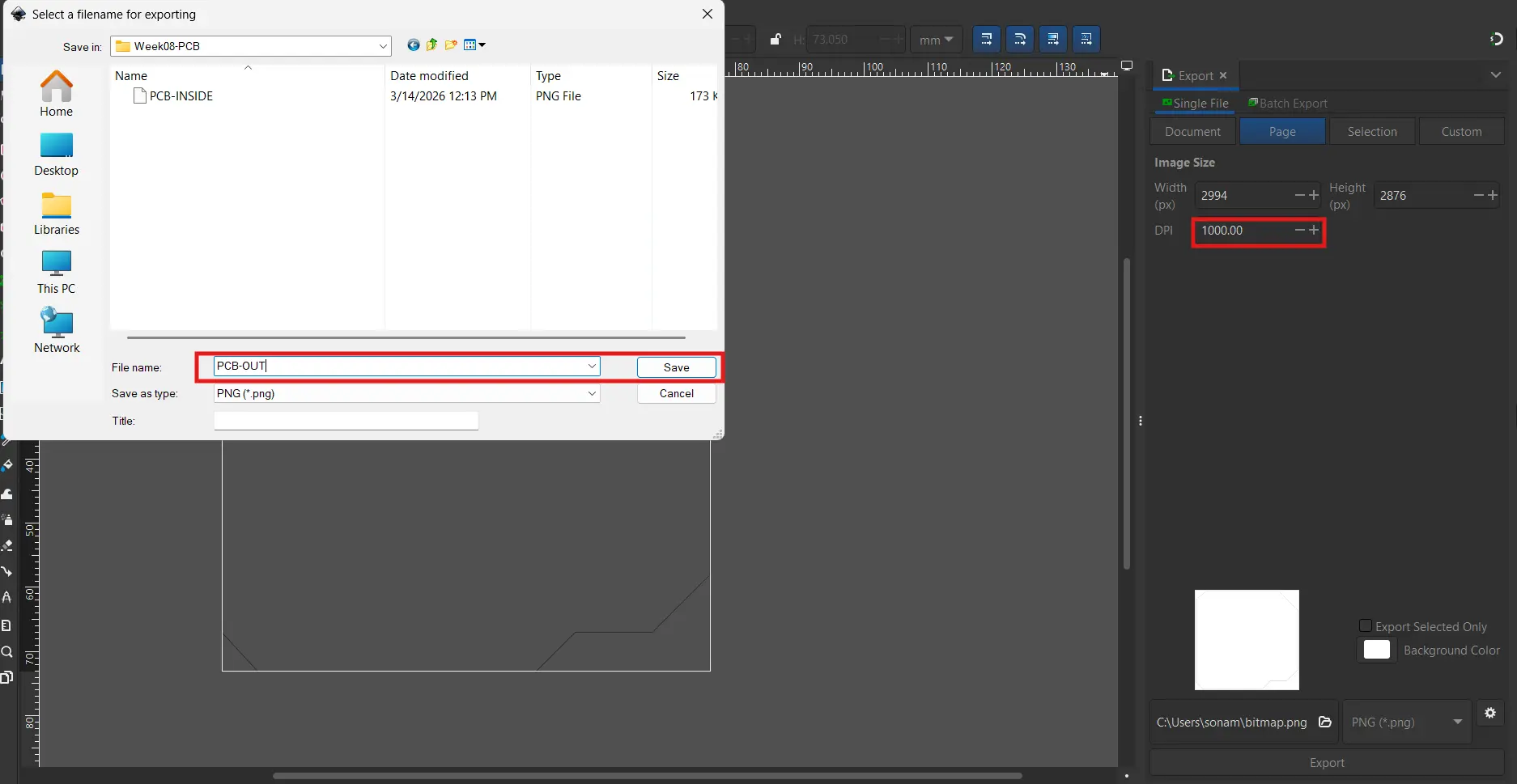The height and width of the screenshot is (784, 1517).
Task: Toggle the width/height lock icon in Inkscape
Action: [x=775, y=39]
